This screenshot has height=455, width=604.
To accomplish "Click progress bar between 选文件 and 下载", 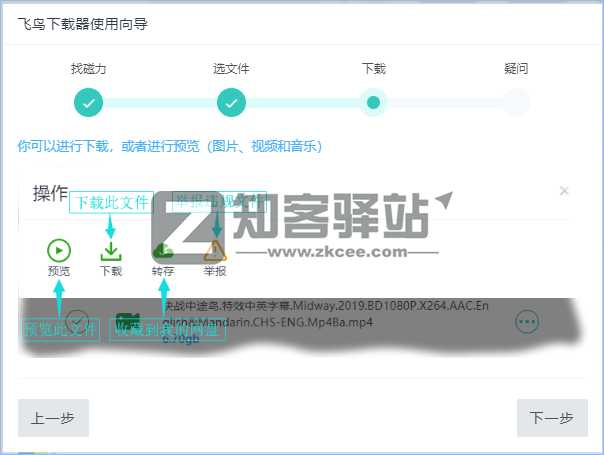I will coord(302,102).
